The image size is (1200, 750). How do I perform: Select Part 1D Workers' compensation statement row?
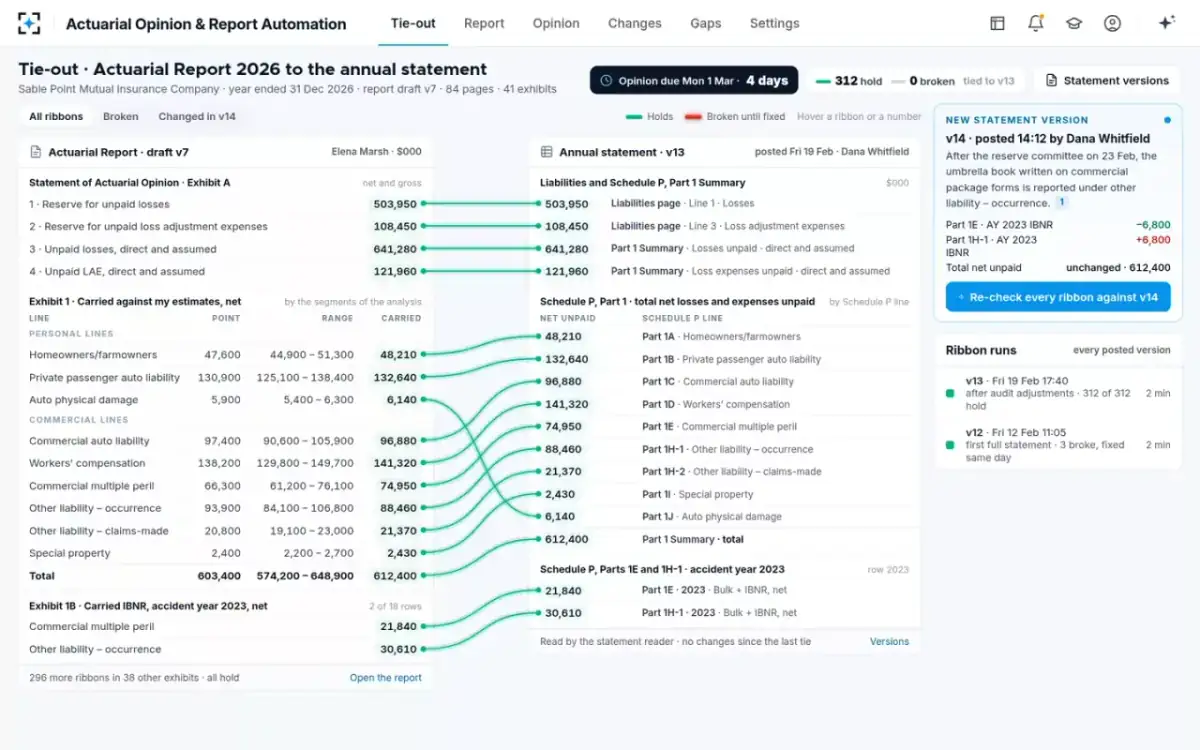pyautogui.click(x=724, y=405)
